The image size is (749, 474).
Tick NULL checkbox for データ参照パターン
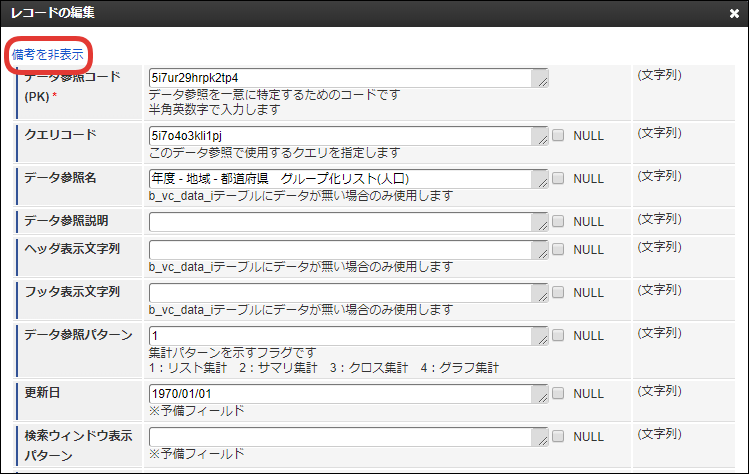[x=558, y=335]
